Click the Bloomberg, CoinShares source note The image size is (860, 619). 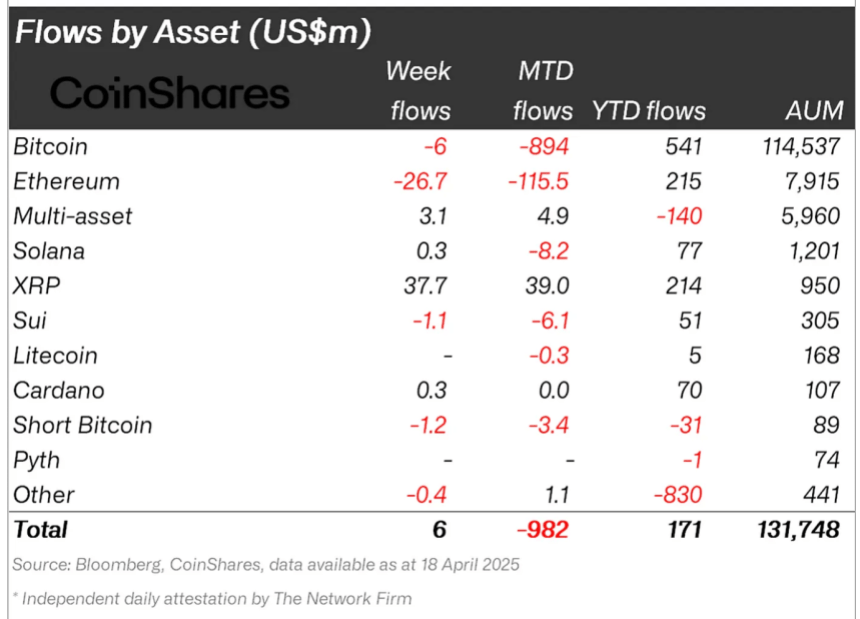click(x=266, y=565)
